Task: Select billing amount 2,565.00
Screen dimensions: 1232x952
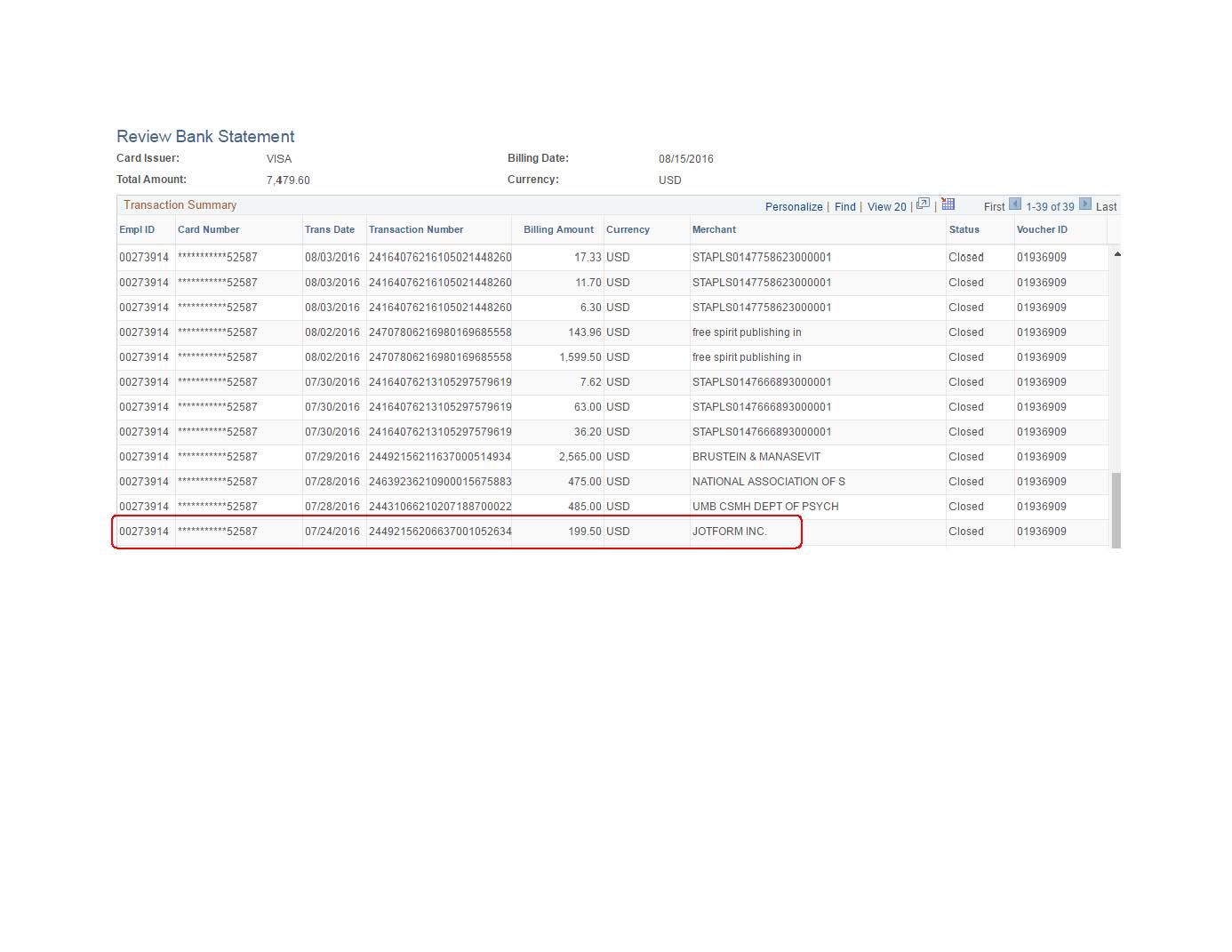Action: pyautogui.click(x=580, y=456)
